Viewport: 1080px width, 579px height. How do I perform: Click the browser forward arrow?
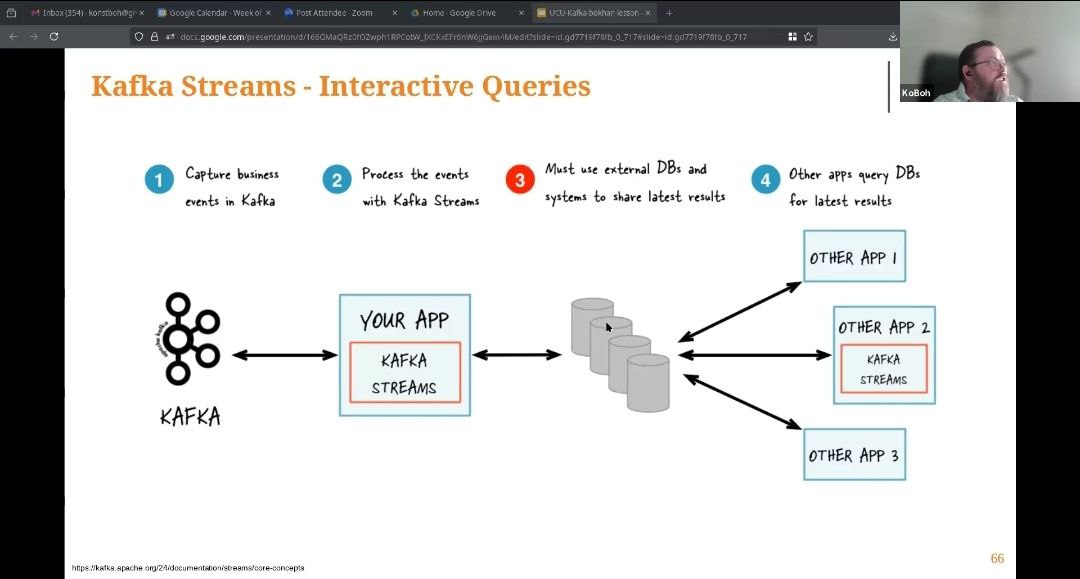pos(34,36)
